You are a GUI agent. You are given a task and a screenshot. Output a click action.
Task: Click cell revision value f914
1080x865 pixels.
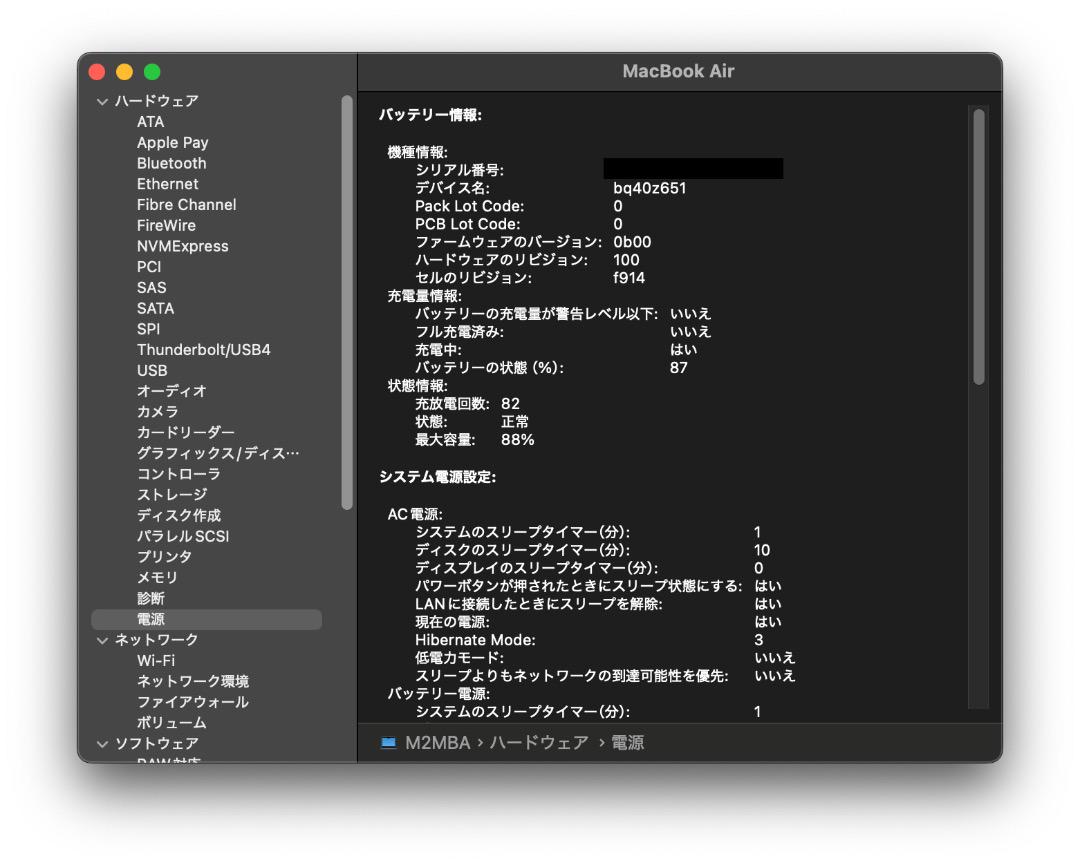pos(629,278)
